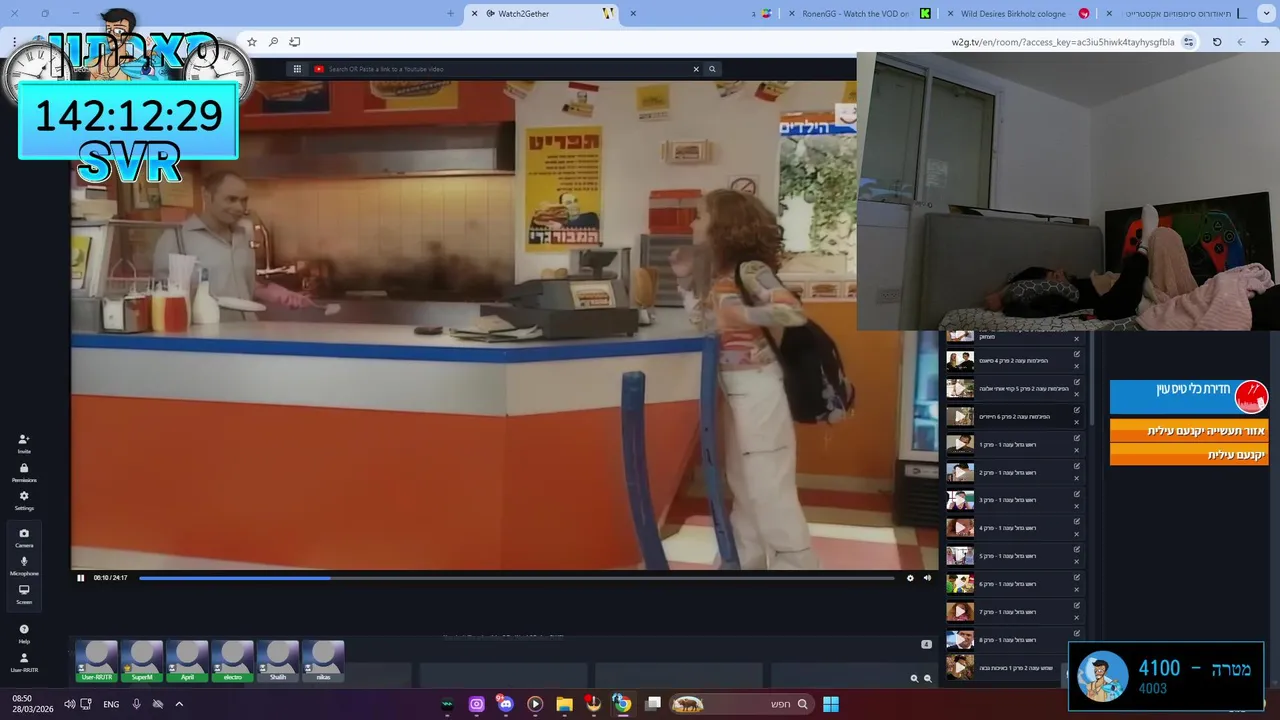Show hidden system tray icons chevron
The image size is (1280, 720).
179,704
